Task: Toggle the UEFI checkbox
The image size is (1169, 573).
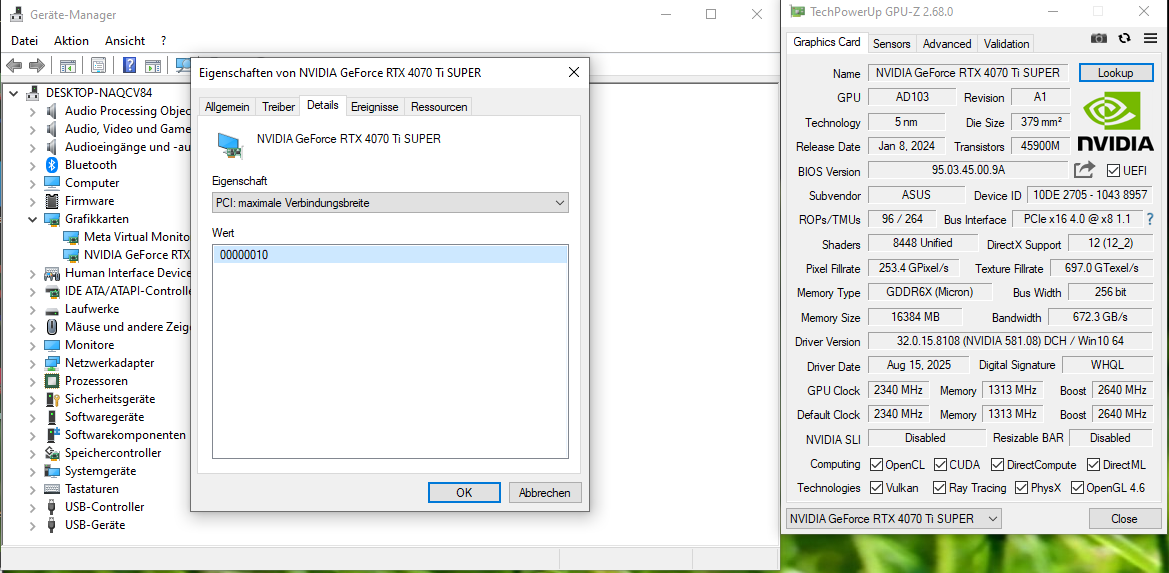Action: (1113, 170)
